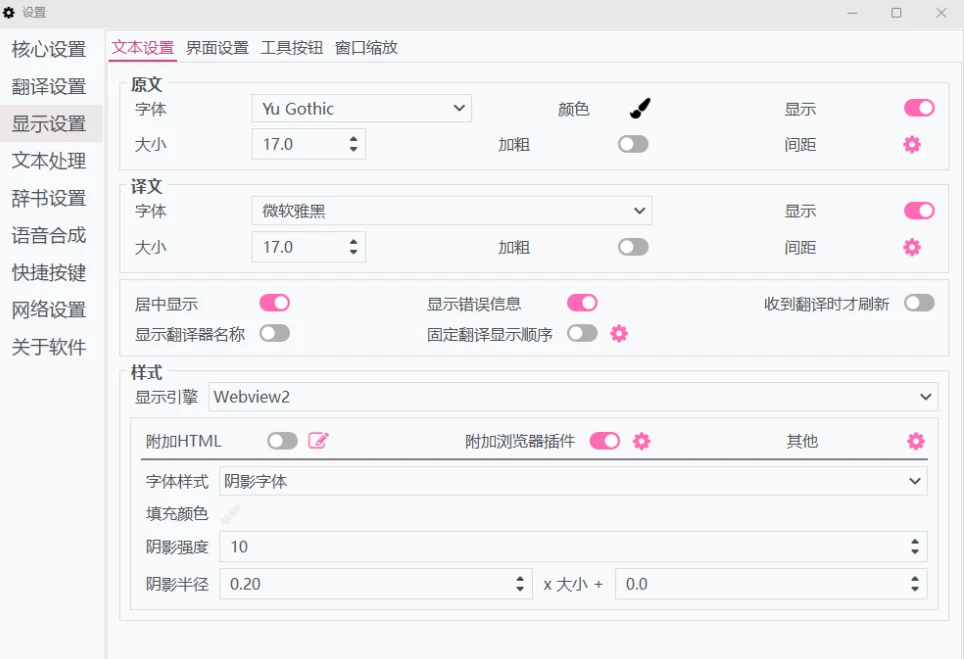This screenshot has width=964, height=659.
Task: Switch to the 工具按钮 tab
Action: coord(291,47)
